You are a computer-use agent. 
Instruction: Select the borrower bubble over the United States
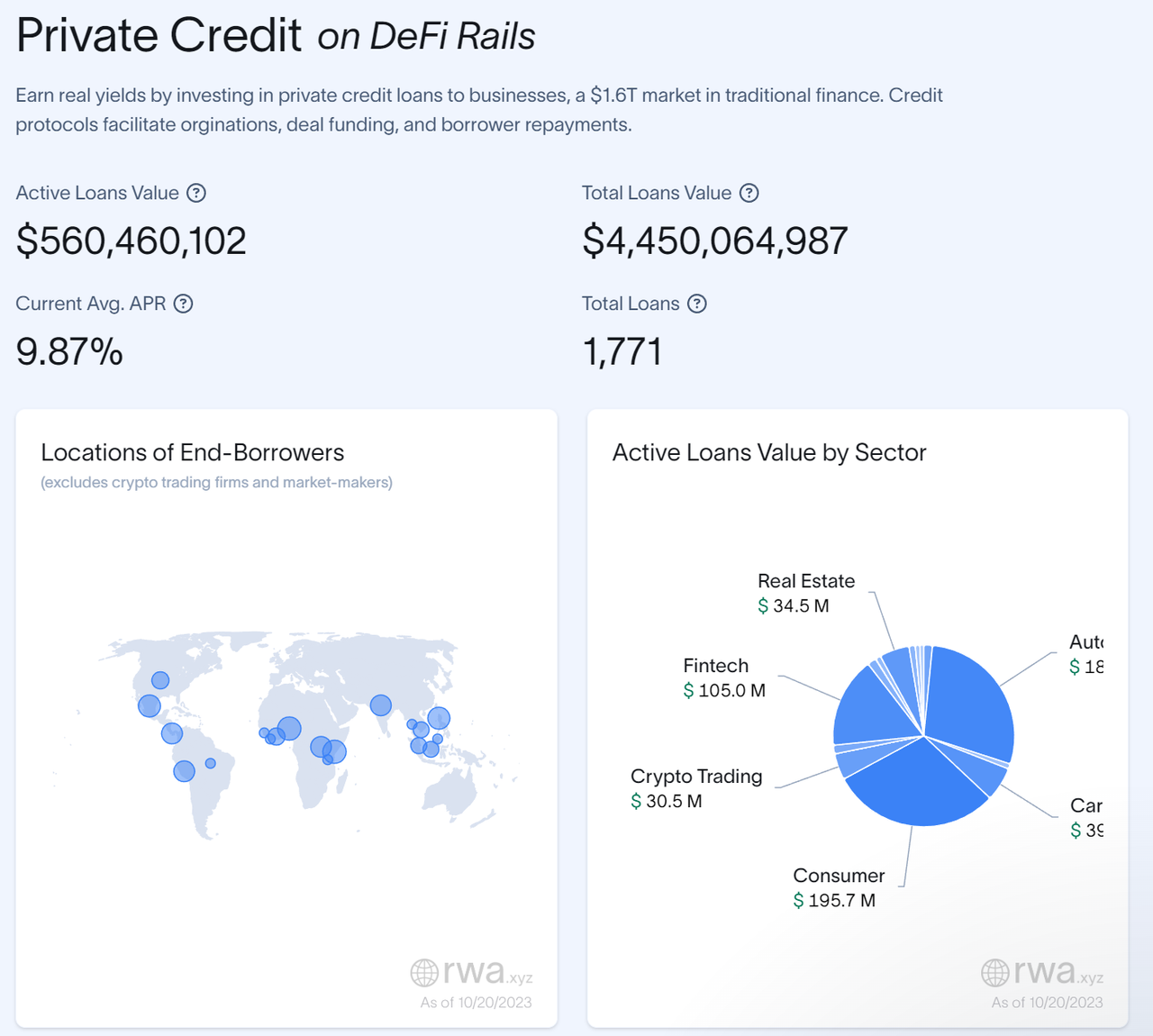(160, 680)
